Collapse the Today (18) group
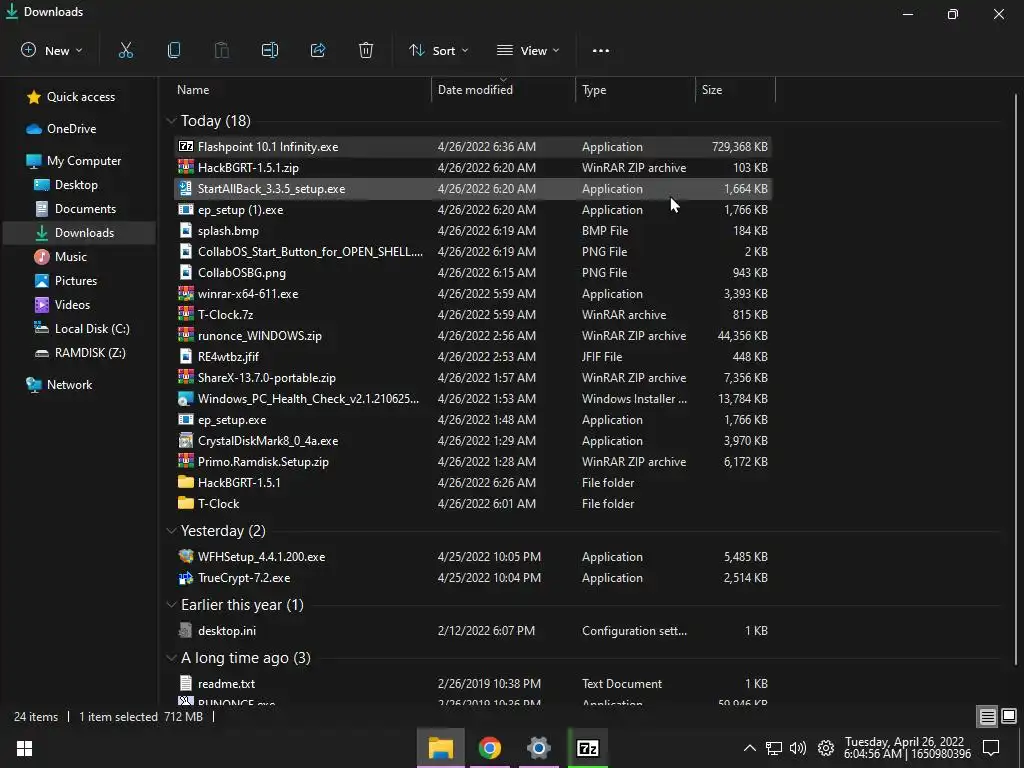Viewport: 1024px width, 768px height. pyautogui.click(x=171, y=121)
